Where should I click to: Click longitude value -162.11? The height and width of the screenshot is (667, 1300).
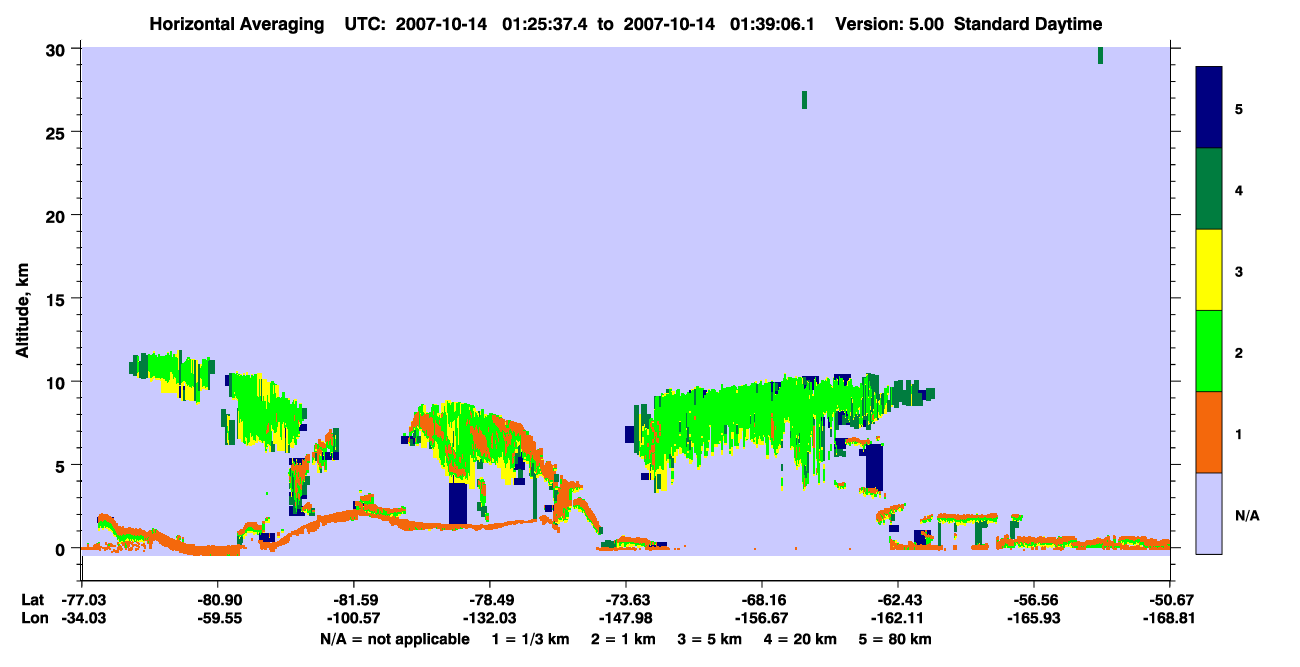pyautogui.click(x=898, y=618)
